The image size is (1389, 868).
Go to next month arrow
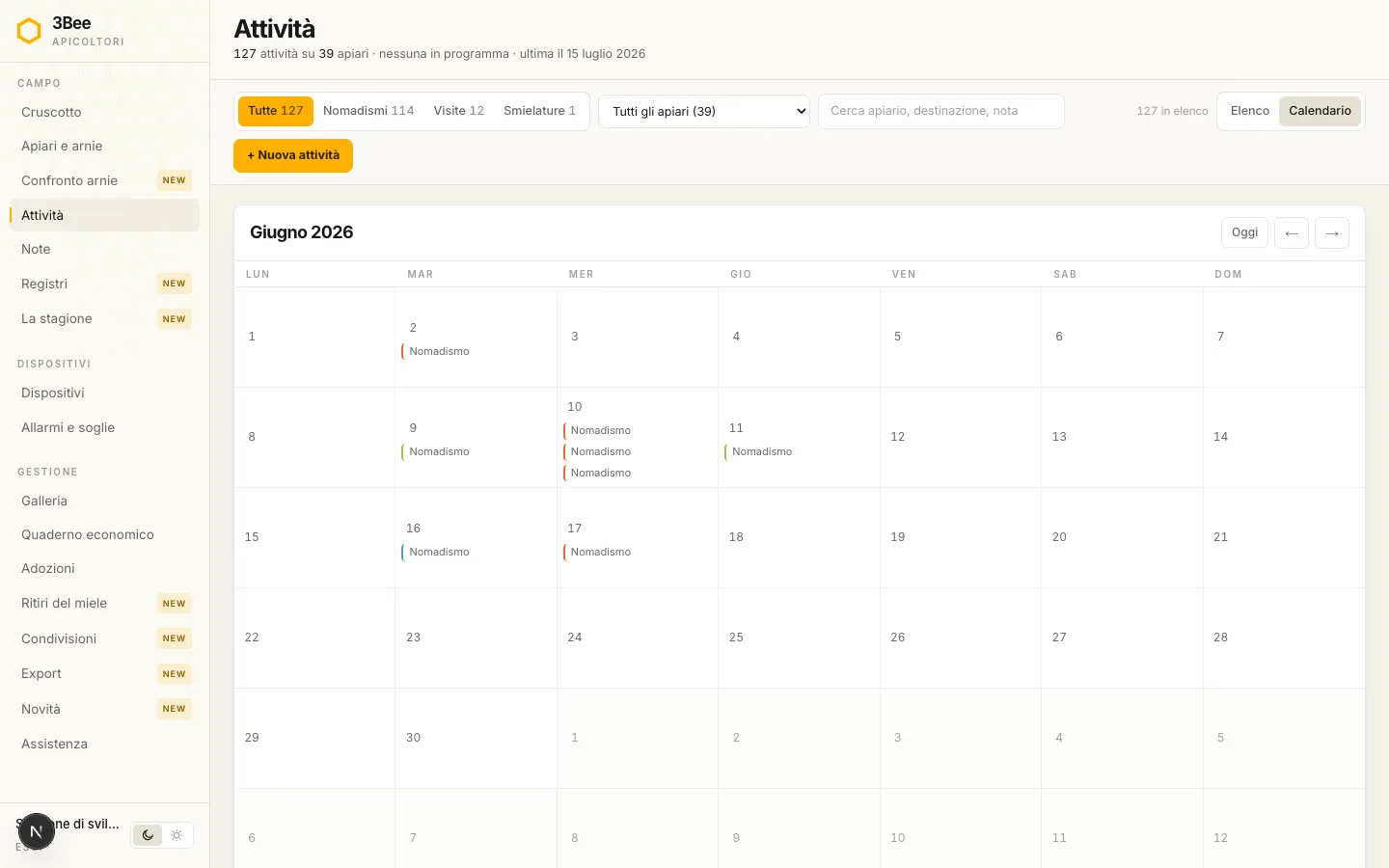[x=1332, y=232]
